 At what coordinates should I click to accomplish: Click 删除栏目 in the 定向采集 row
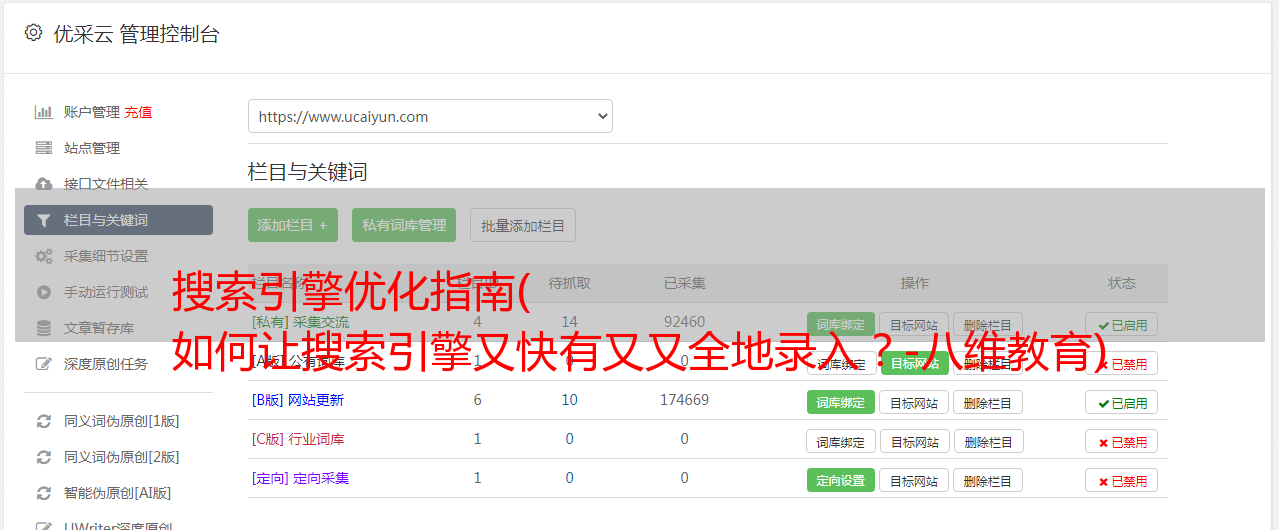click(x=988, y=480)
